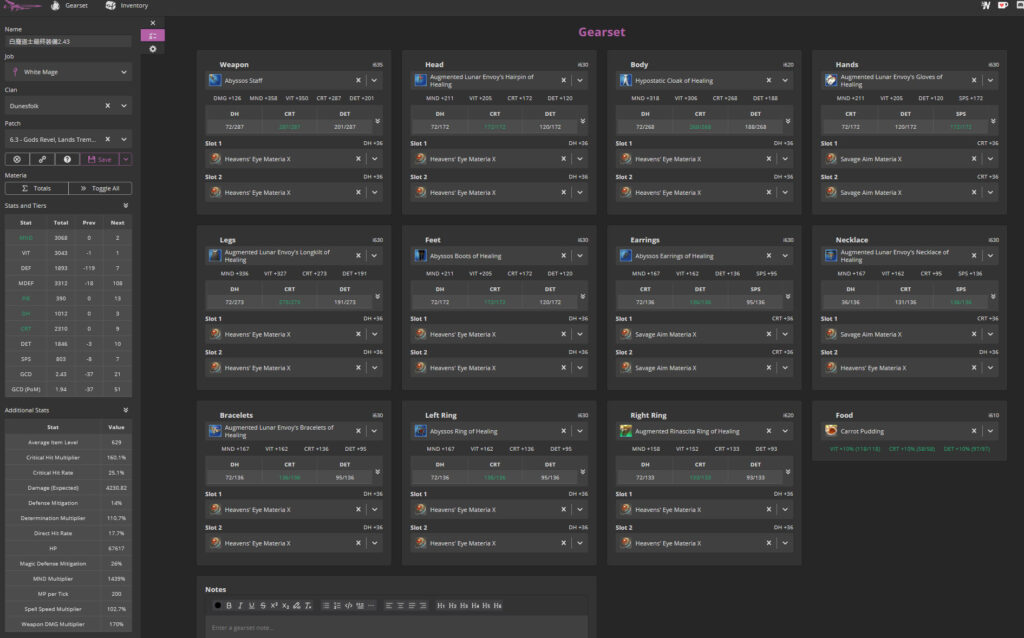Toggle the highlighted pink side panel button
The image size is (1024, 638).
pyautogui.click(x=153, y=35)
